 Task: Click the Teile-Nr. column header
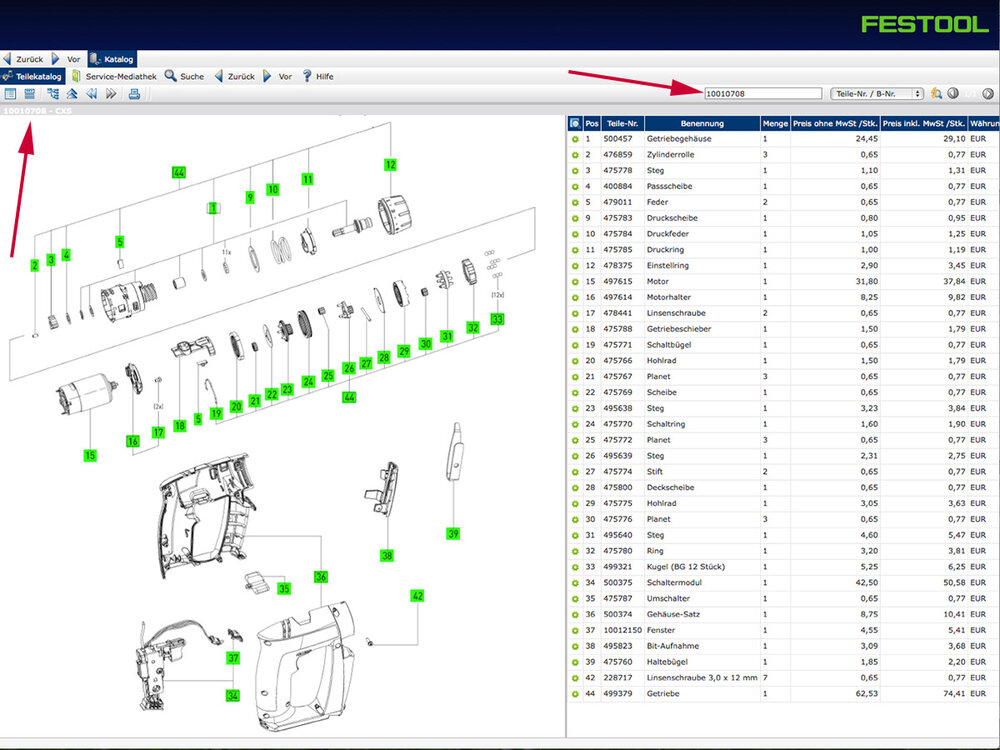click(622, 124)
